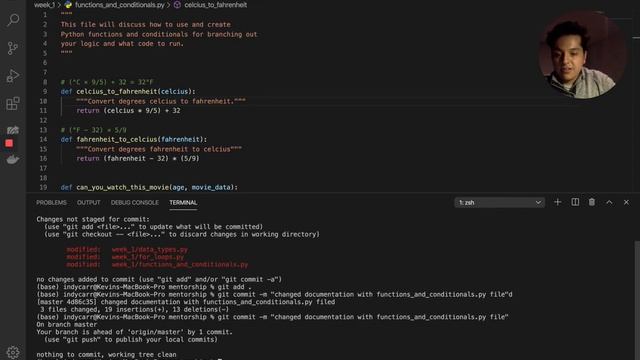Open the Extensions view
This screenshot has height=360, width=640.
click(13, 104)
